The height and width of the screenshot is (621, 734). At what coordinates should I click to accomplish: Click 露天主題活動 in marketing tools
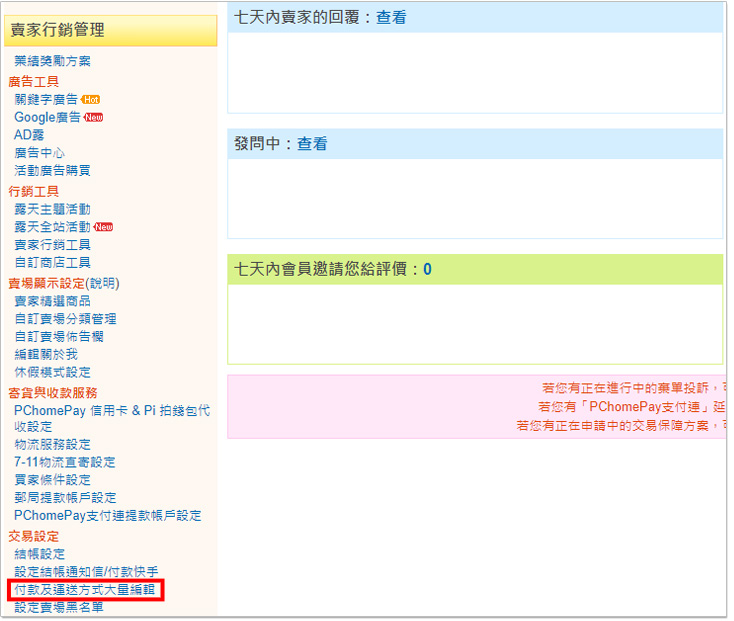tap(52, 209)
